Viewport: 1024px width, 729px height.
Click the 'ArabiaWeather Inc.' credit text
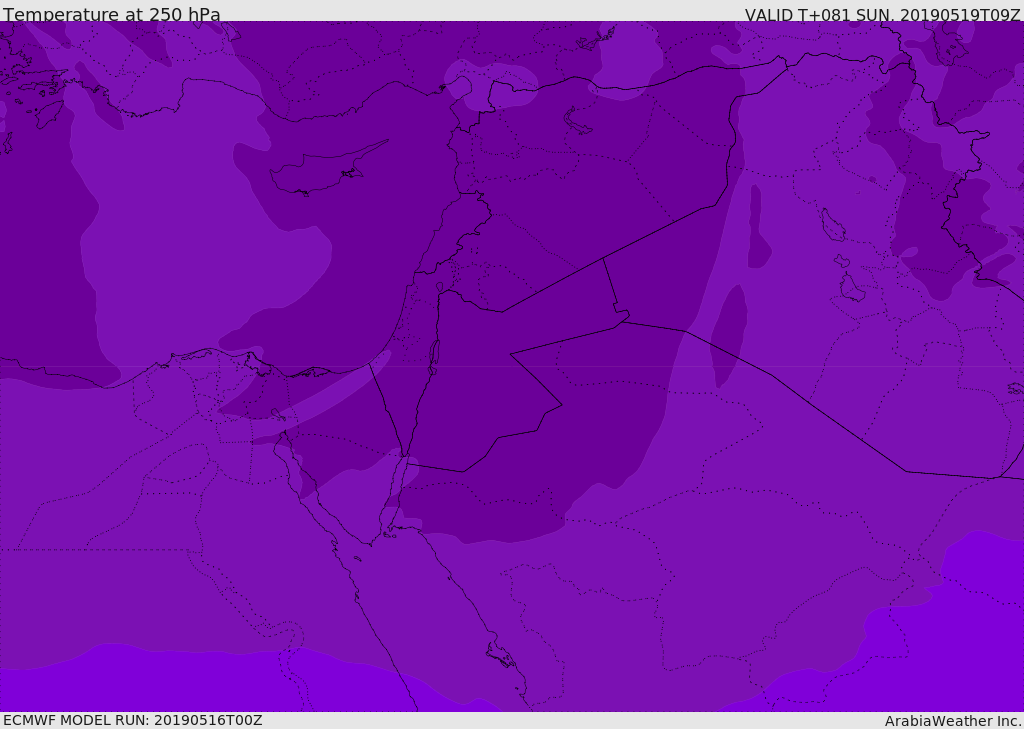(x=953, y=721)
